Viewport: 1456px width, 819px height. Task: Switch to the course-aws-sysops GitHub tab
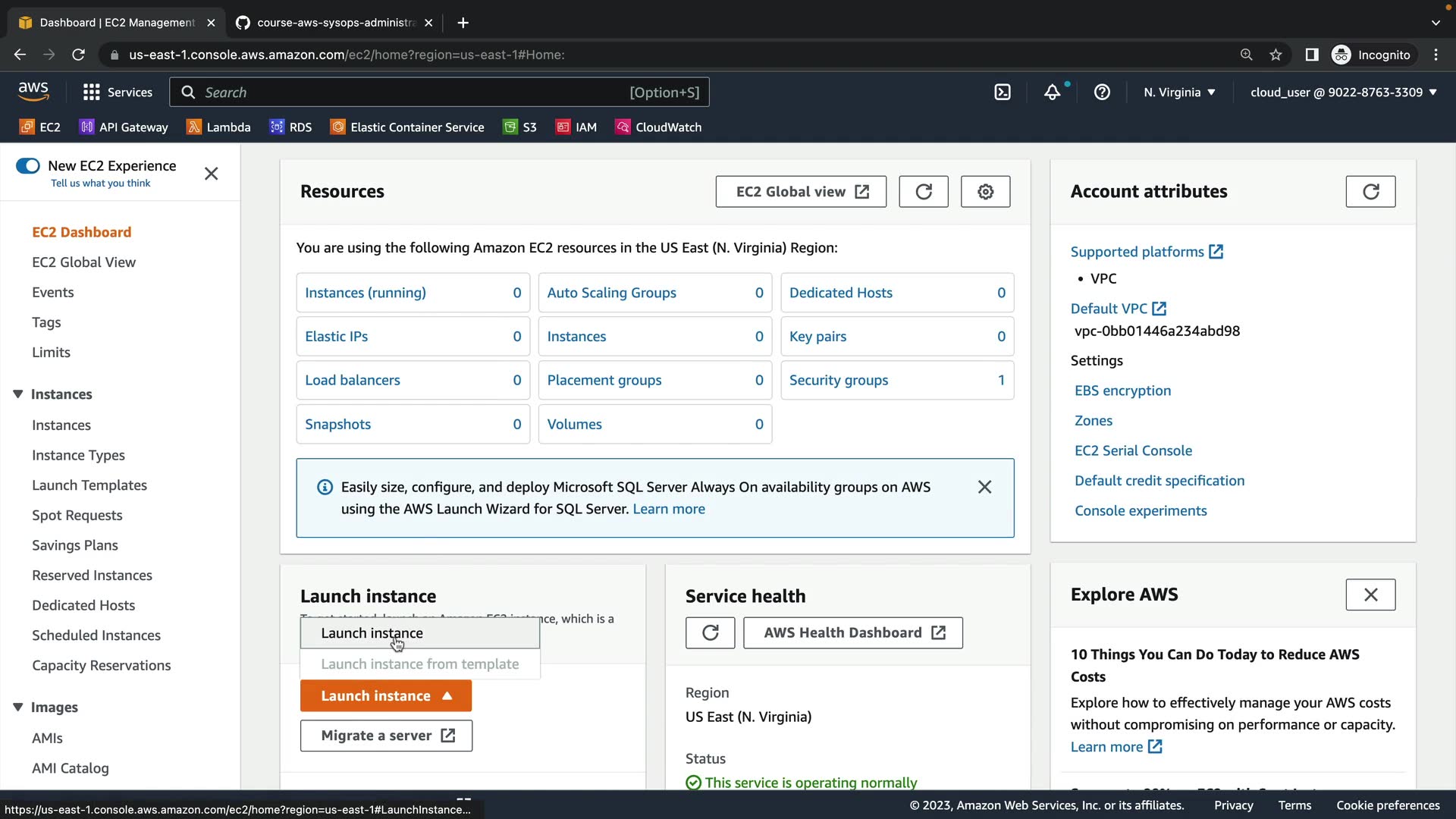[x=334, y=23]
